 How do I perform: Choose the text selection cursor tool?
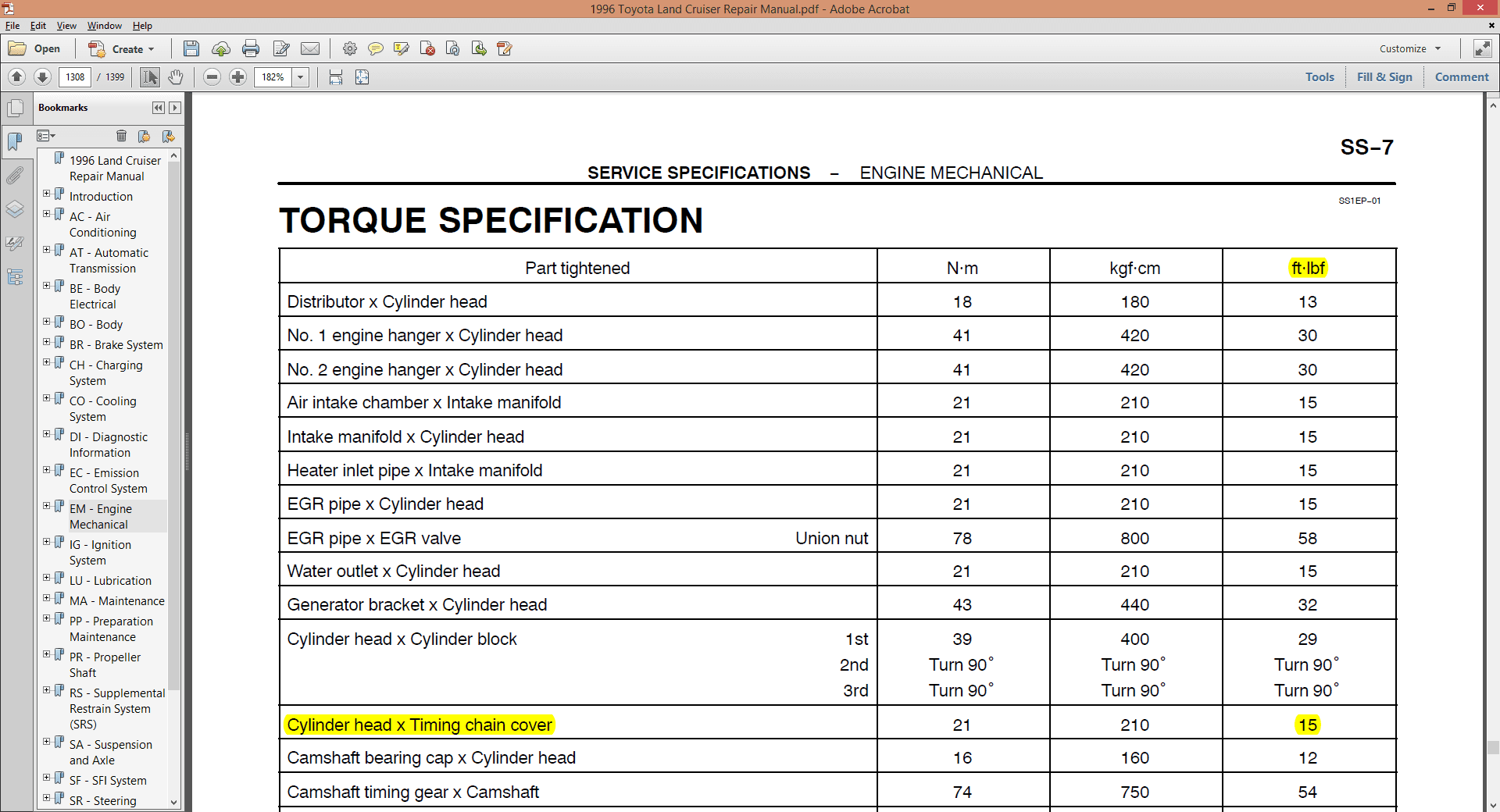(150, 77)
